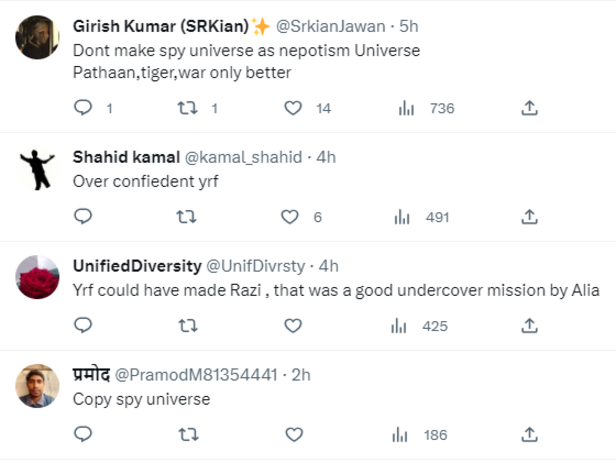
Task: Reply to Shahid kamal's tweet
Action: (x=84, y=217)
